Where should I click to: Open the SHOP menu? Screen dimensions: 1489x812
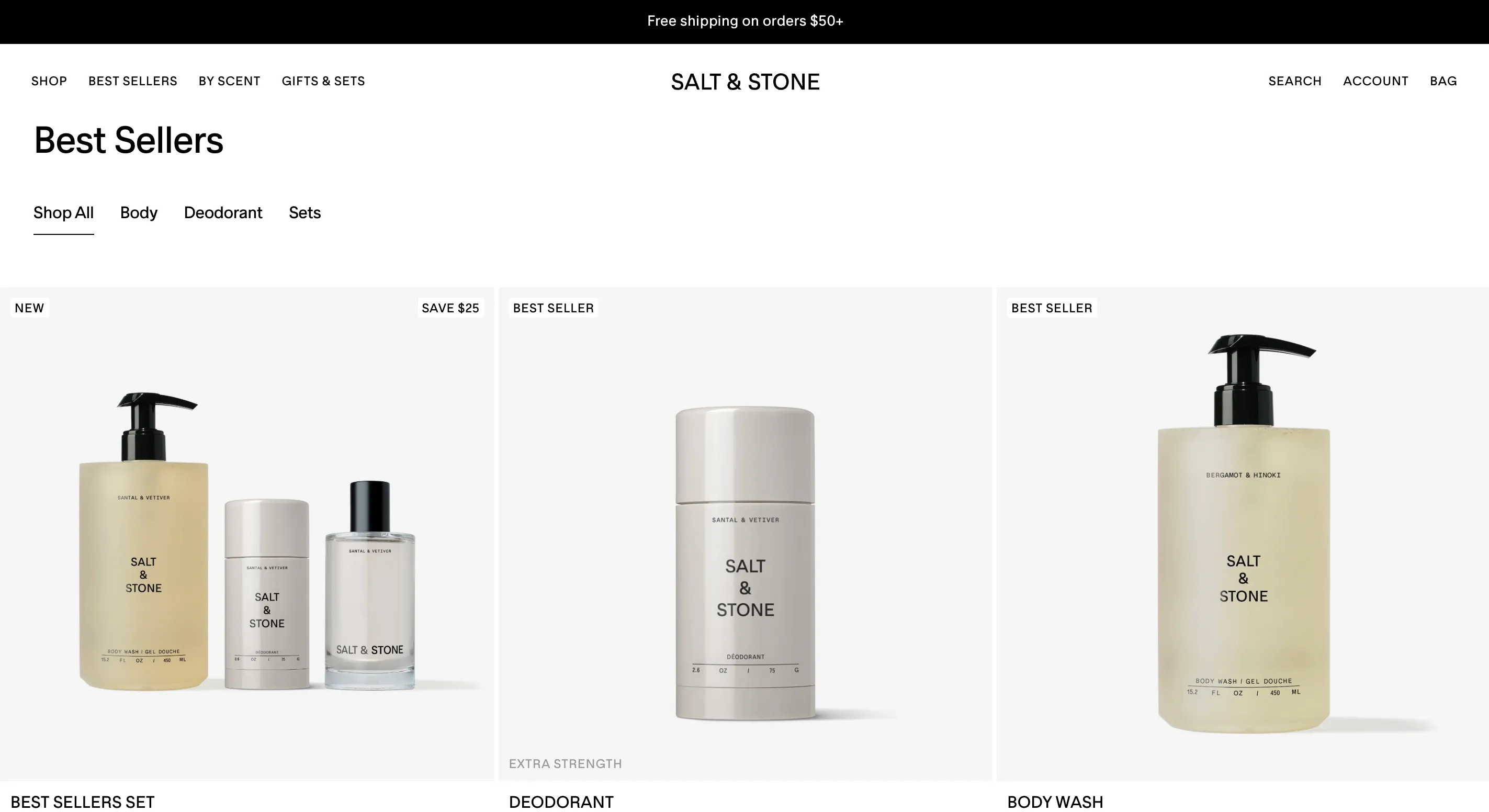point(49,81)
